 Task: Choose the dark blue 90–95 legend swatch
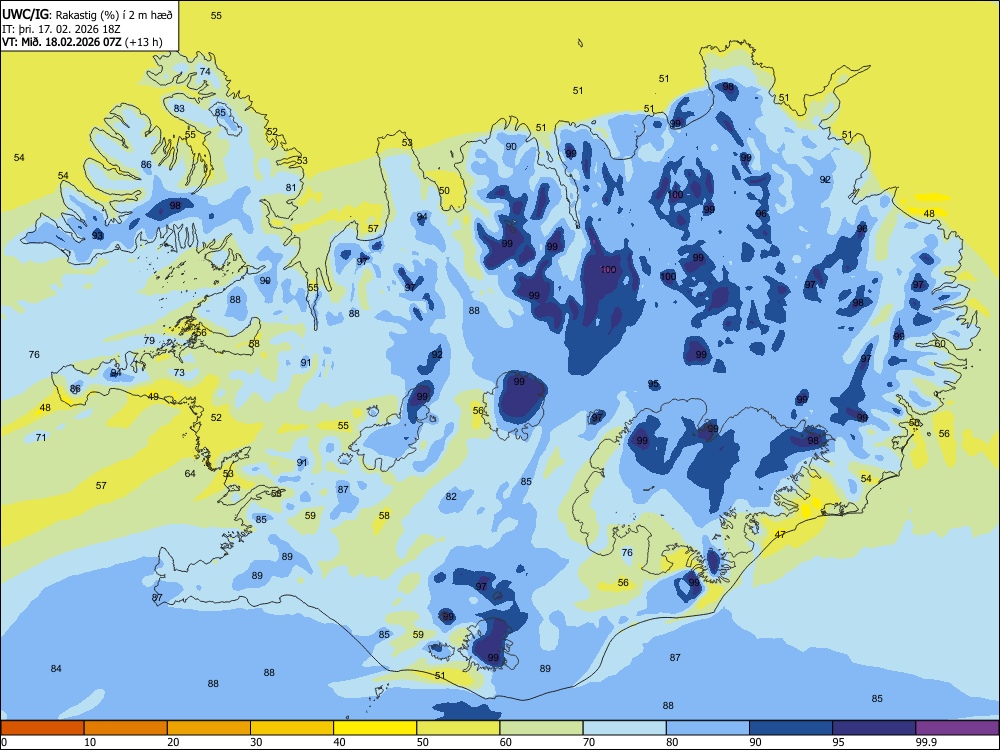pos(791,728)
